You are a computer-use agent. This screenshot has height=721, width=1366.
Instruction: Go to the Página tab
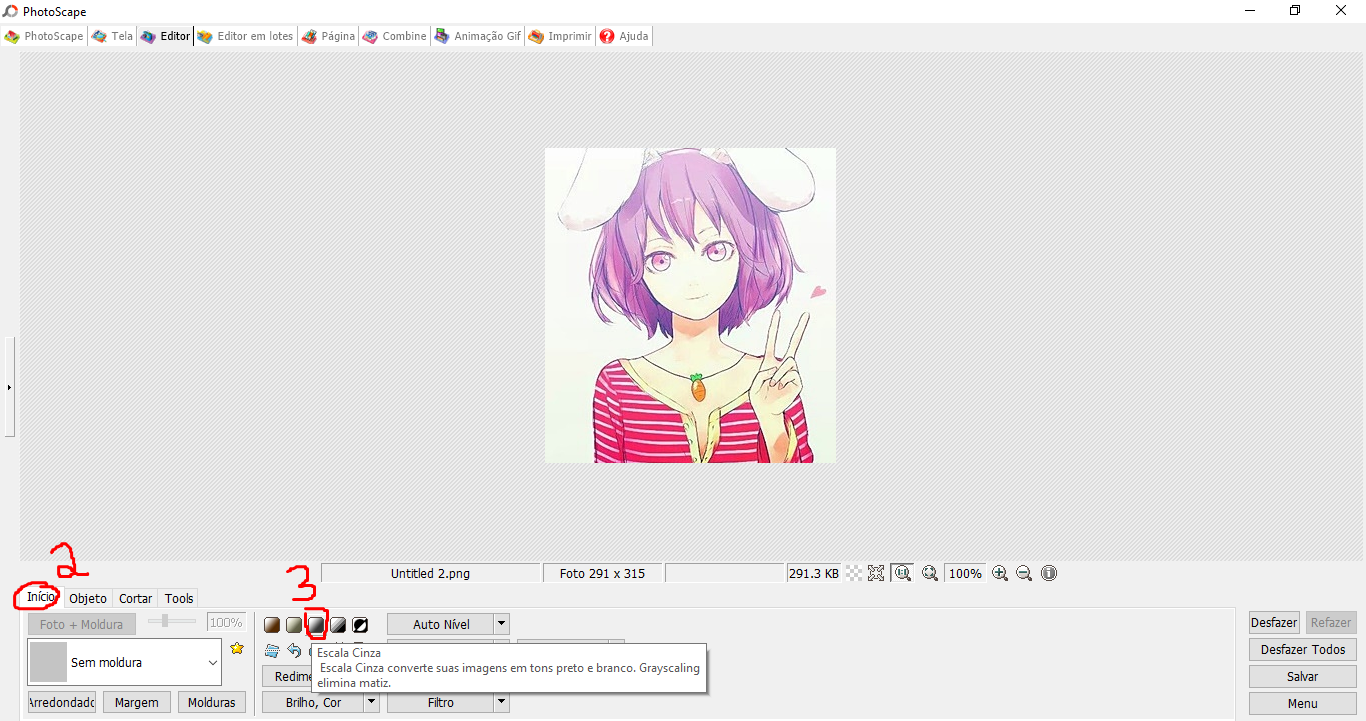(329, 36)
